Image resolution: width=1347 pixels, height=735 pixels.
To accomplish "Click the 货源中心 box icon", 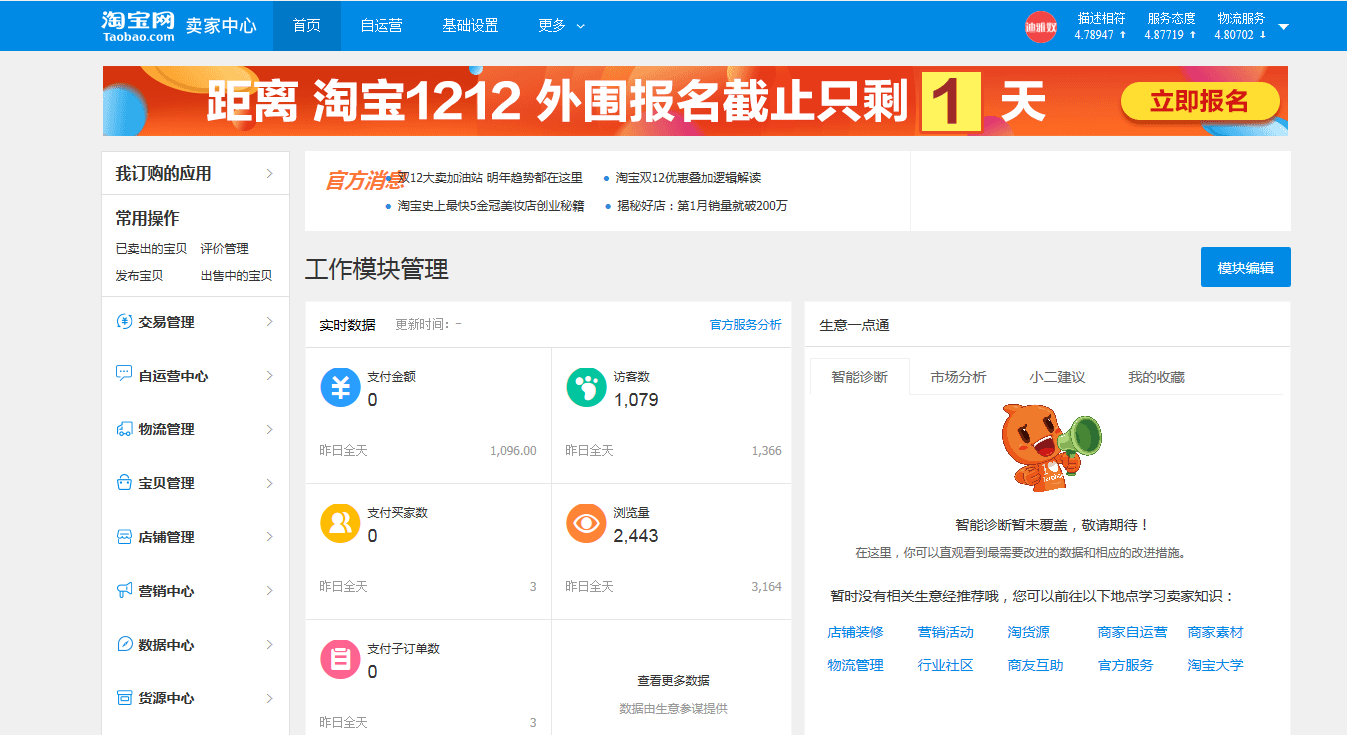I will (x=124, y=698).
